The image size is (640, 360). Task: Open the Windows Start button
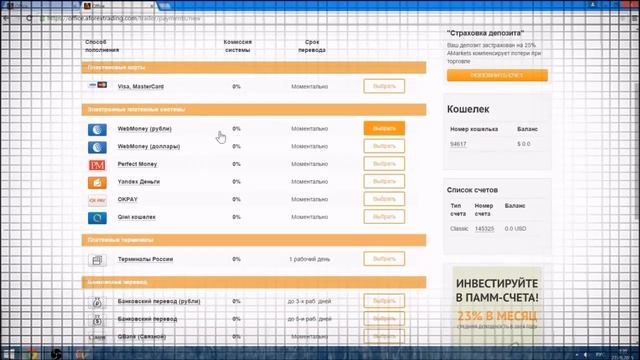pyautogui.click(x=9, y=354)
